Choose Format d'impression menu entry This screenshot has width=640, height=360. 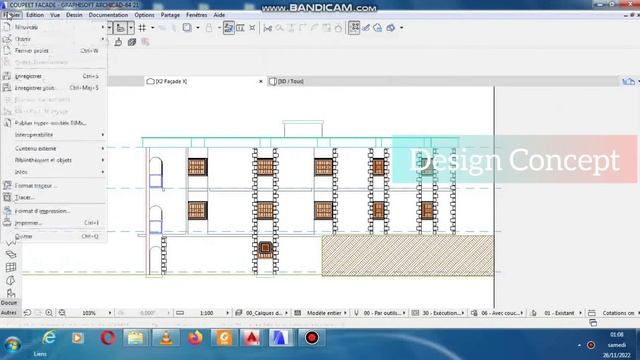pyautogui.click(x=54, y=211)
